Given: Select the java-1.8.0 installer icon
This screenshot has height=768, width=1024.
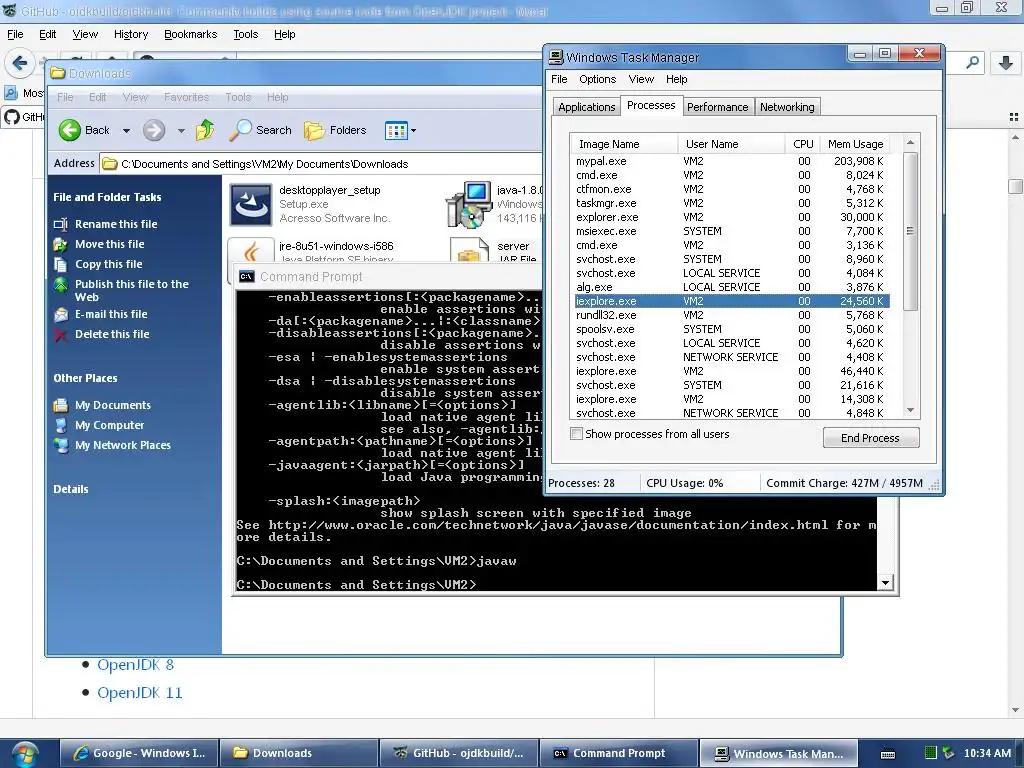Looking at the screenshot, I should (468, 204).
